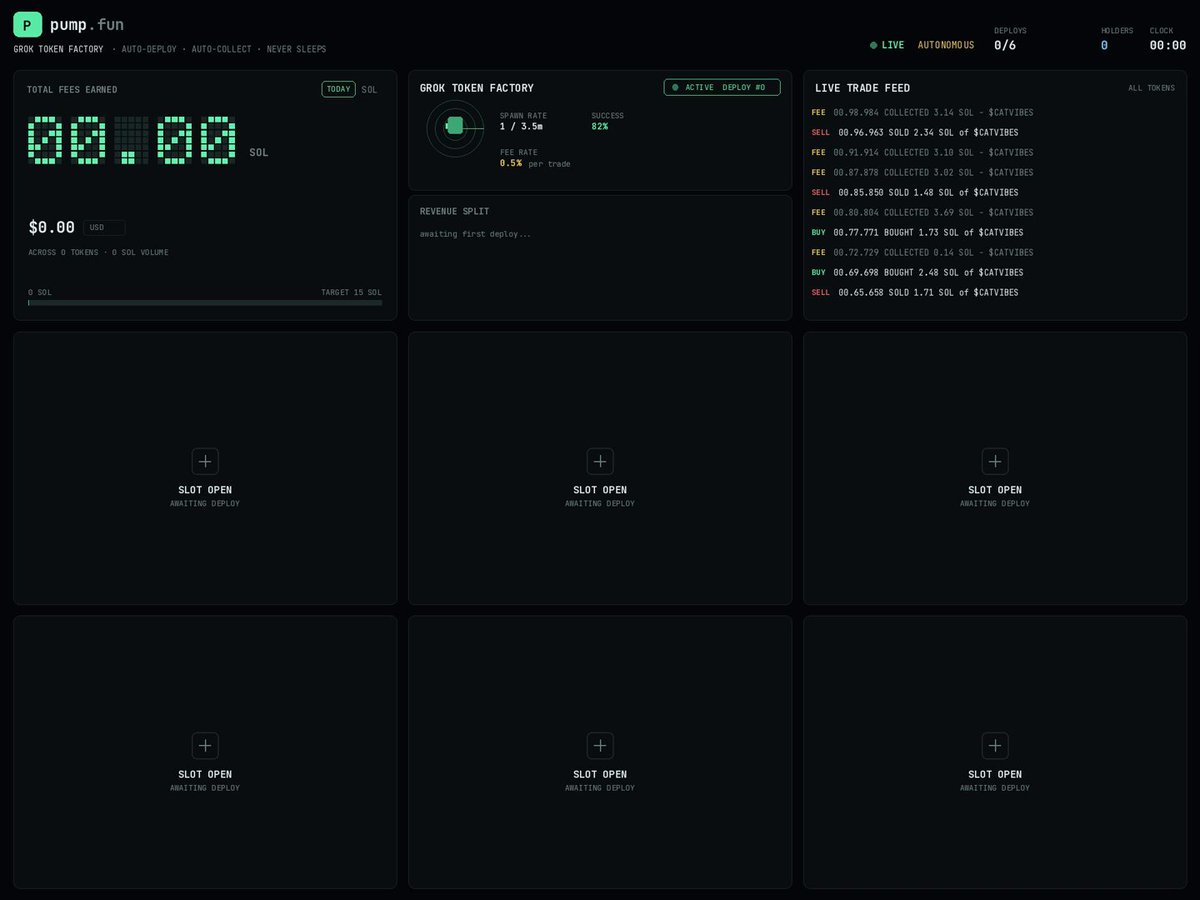
Task: Click the "REVENUE SPLIT" panel heading
Action: point(455,212)
